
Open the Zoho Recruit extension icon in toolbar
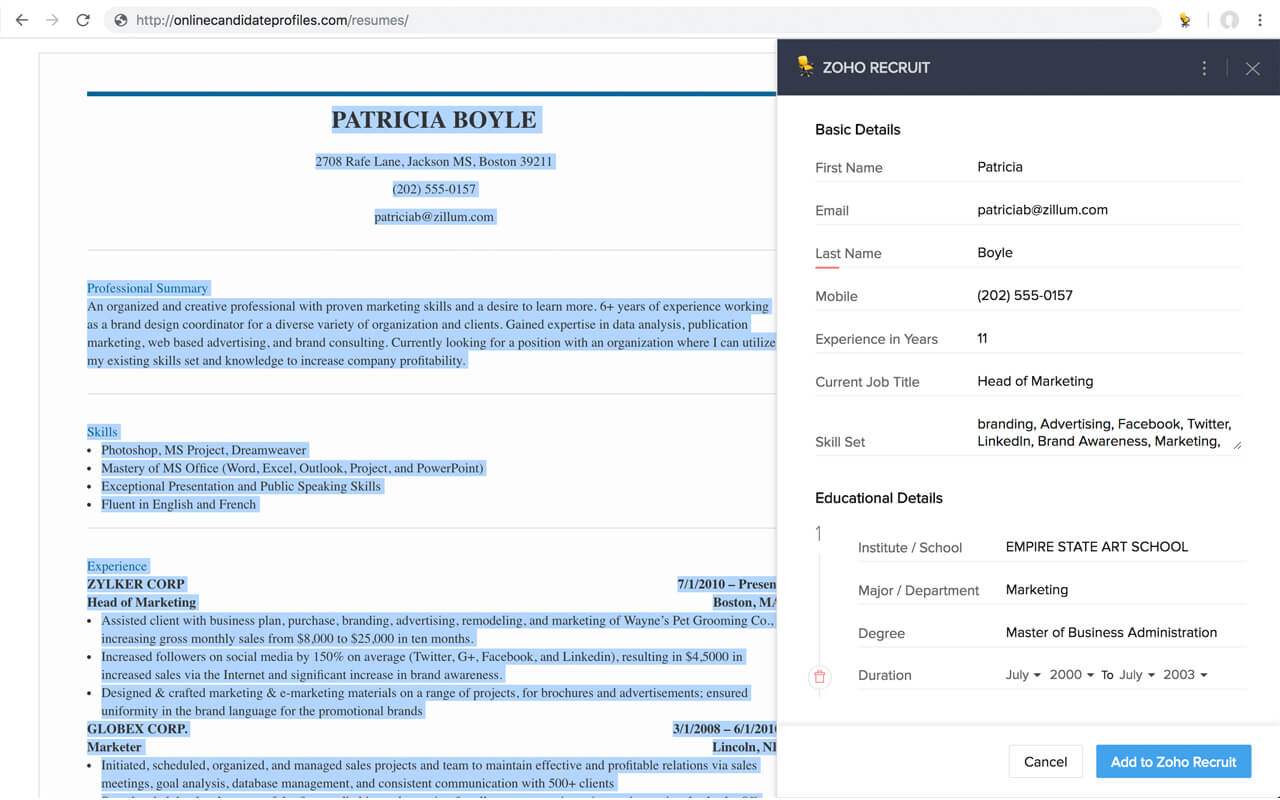coord(1184,19)
